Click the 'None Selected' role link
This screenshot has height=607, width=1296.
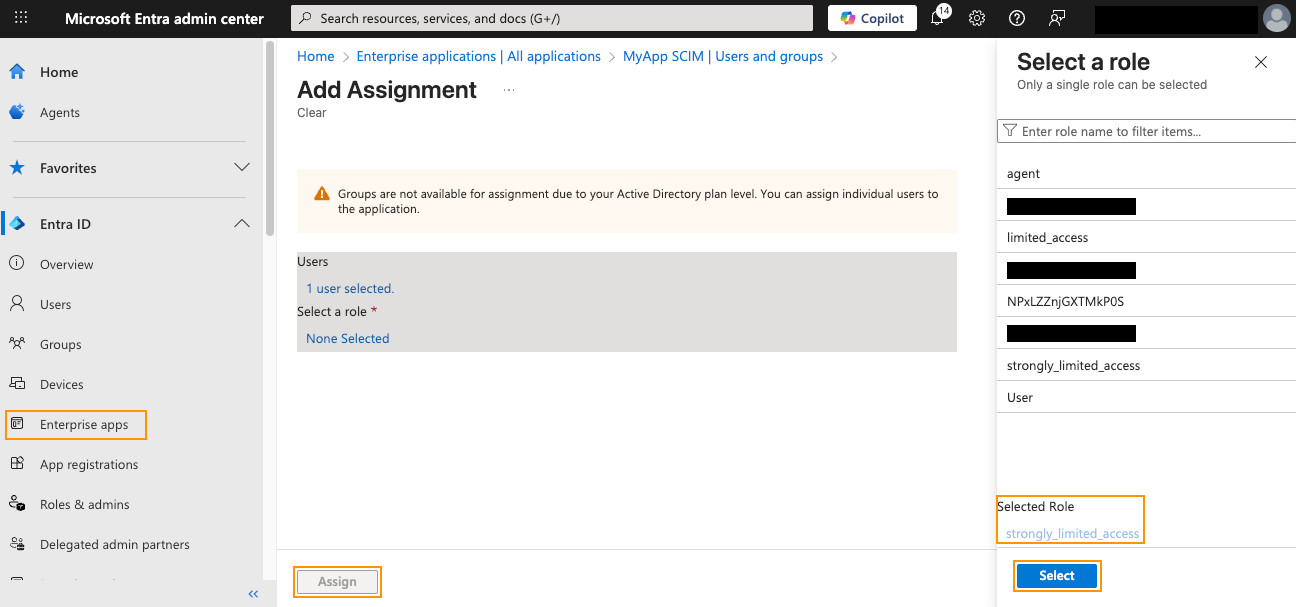[348, 338]
